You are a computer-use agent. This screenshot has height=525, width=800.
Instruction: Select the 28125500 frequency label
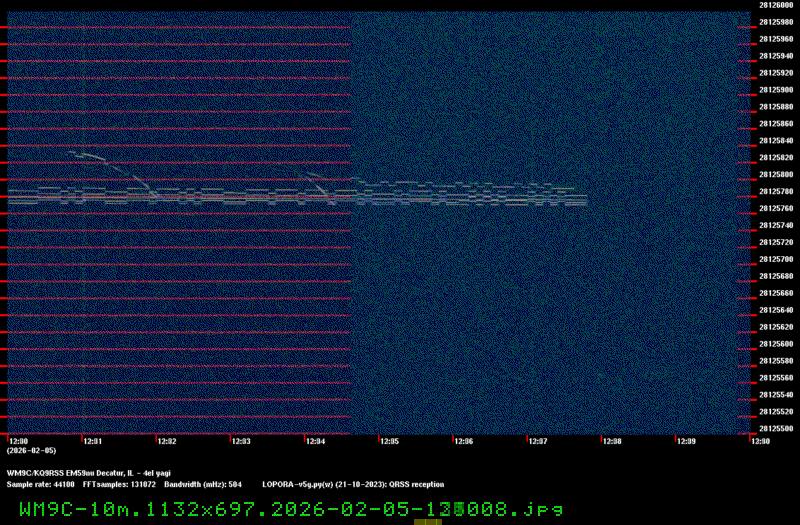click(x=776, y=429)
